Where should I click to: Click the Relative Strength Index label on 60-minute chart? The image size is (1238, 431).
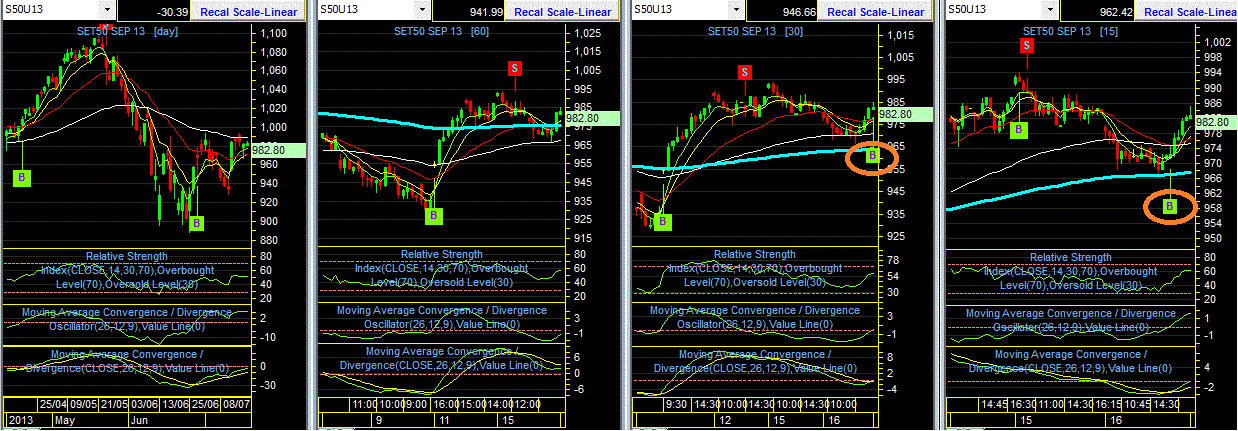(441, 268)
